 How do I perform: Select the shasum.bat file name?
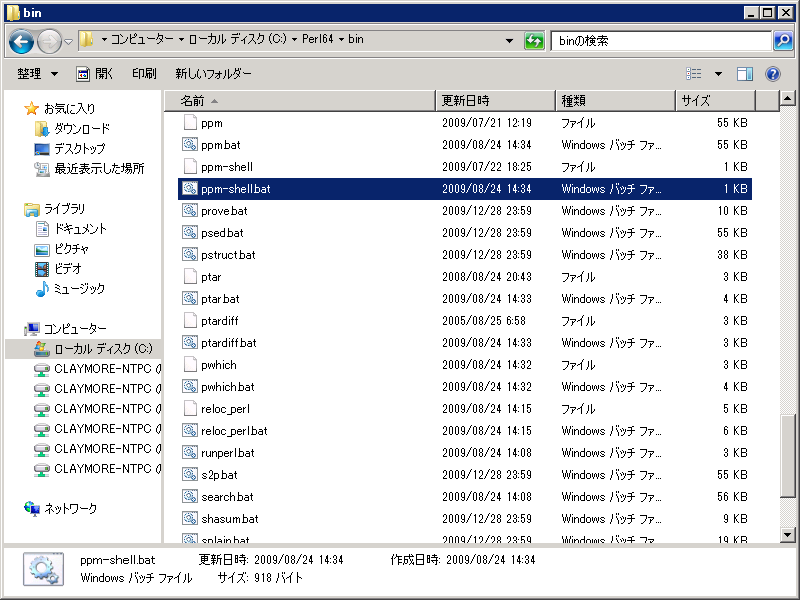click(230, 519)
